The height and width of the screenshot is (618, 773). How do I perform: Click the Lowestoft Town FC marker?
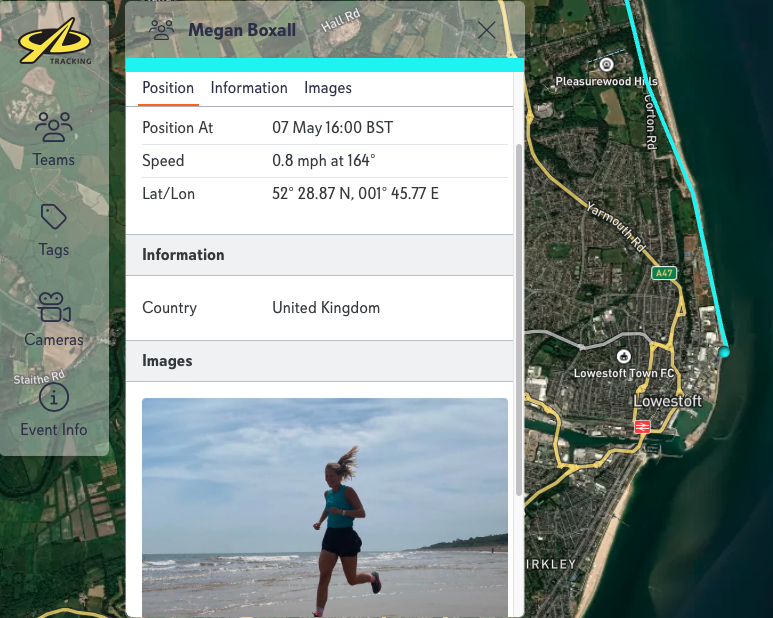click(624, 356)
